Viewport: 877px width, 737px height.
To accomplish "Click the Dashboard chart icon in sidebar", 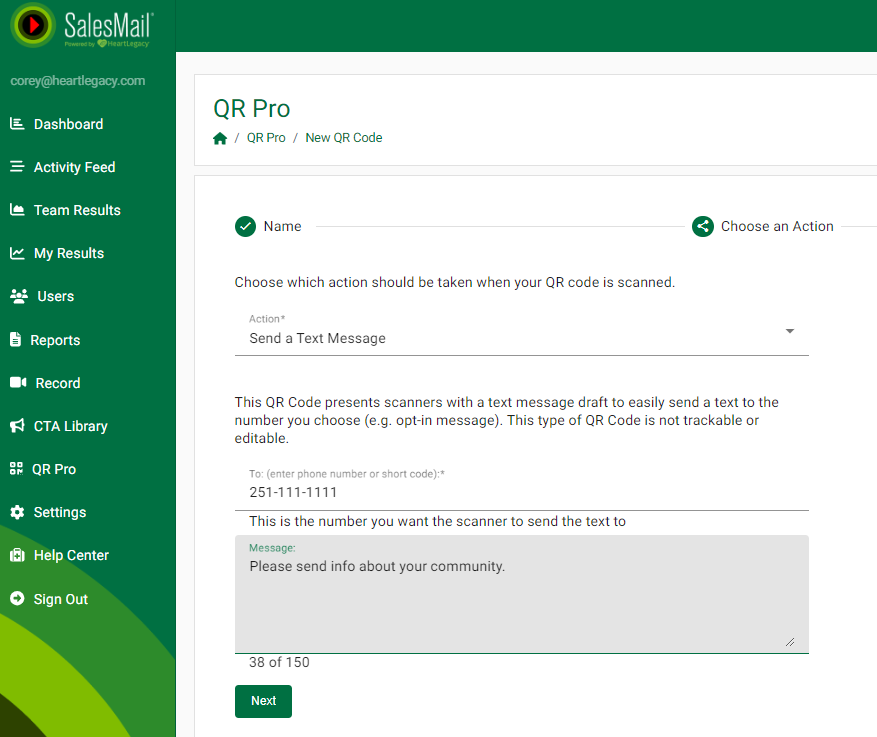I will tap(16, 124).
